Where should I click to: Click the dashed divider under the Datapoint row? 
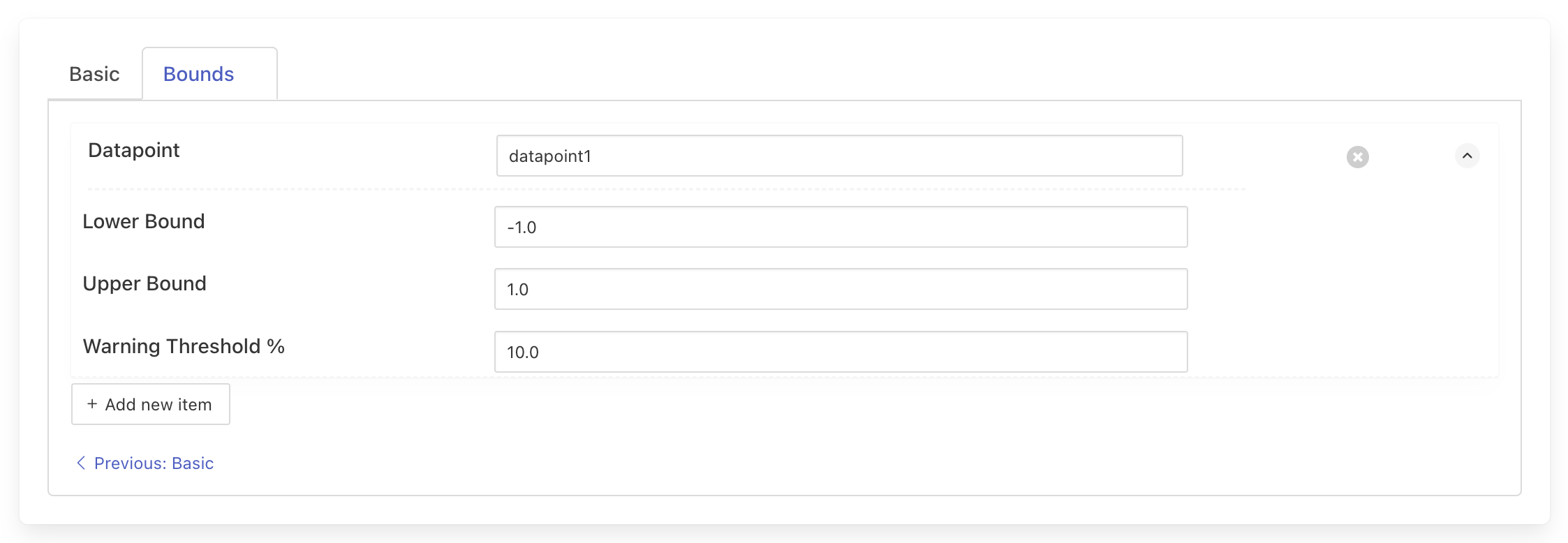663,189
